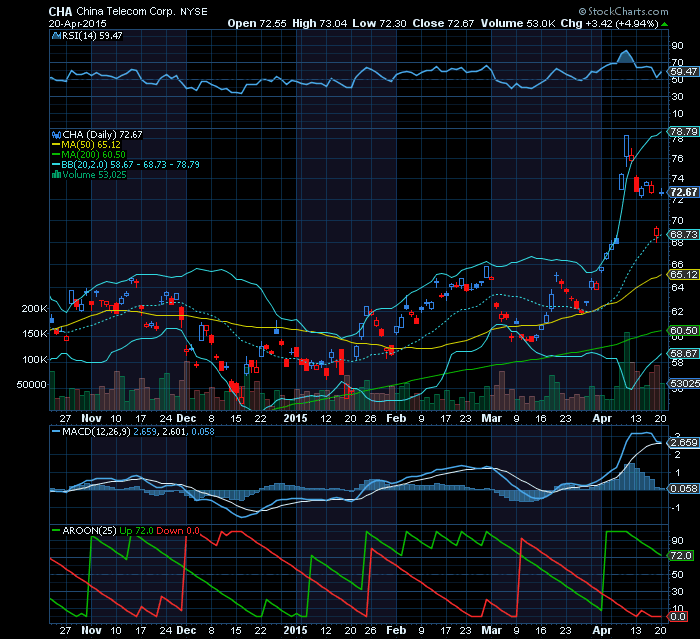Click the CHA ticker symbol in header
The width and height of the screenshot is (700, 639).
point(60,12)
